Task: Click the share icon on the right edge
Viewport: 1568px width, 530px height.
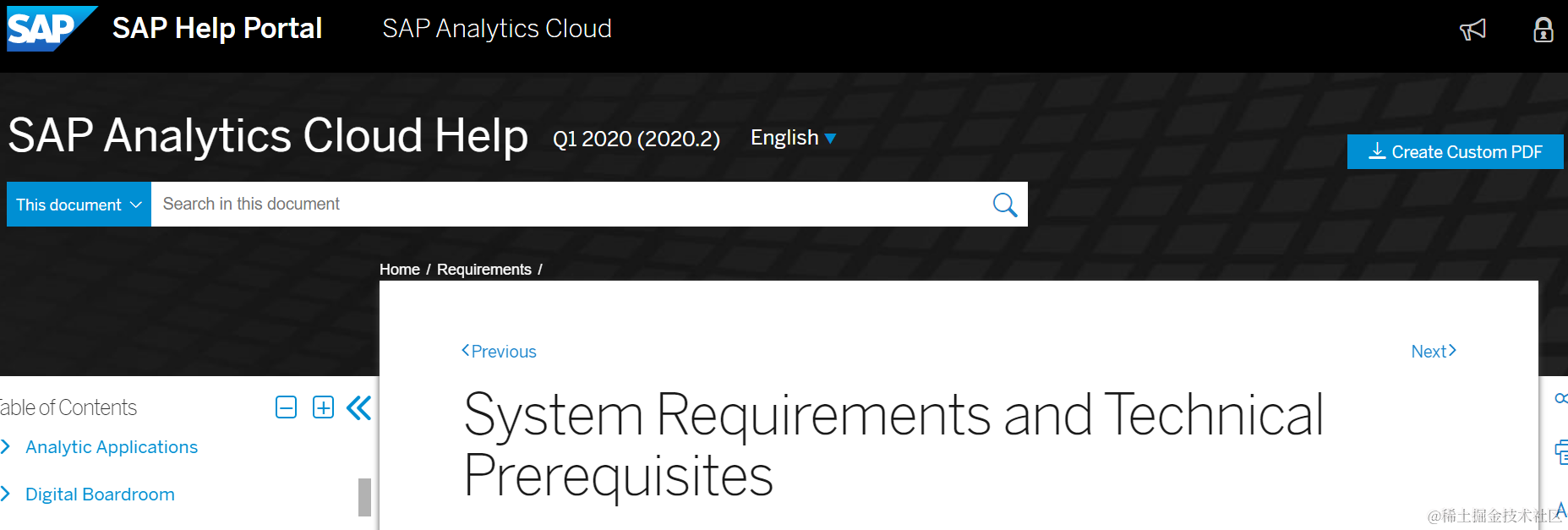Action: click(x=1561, y=398)
